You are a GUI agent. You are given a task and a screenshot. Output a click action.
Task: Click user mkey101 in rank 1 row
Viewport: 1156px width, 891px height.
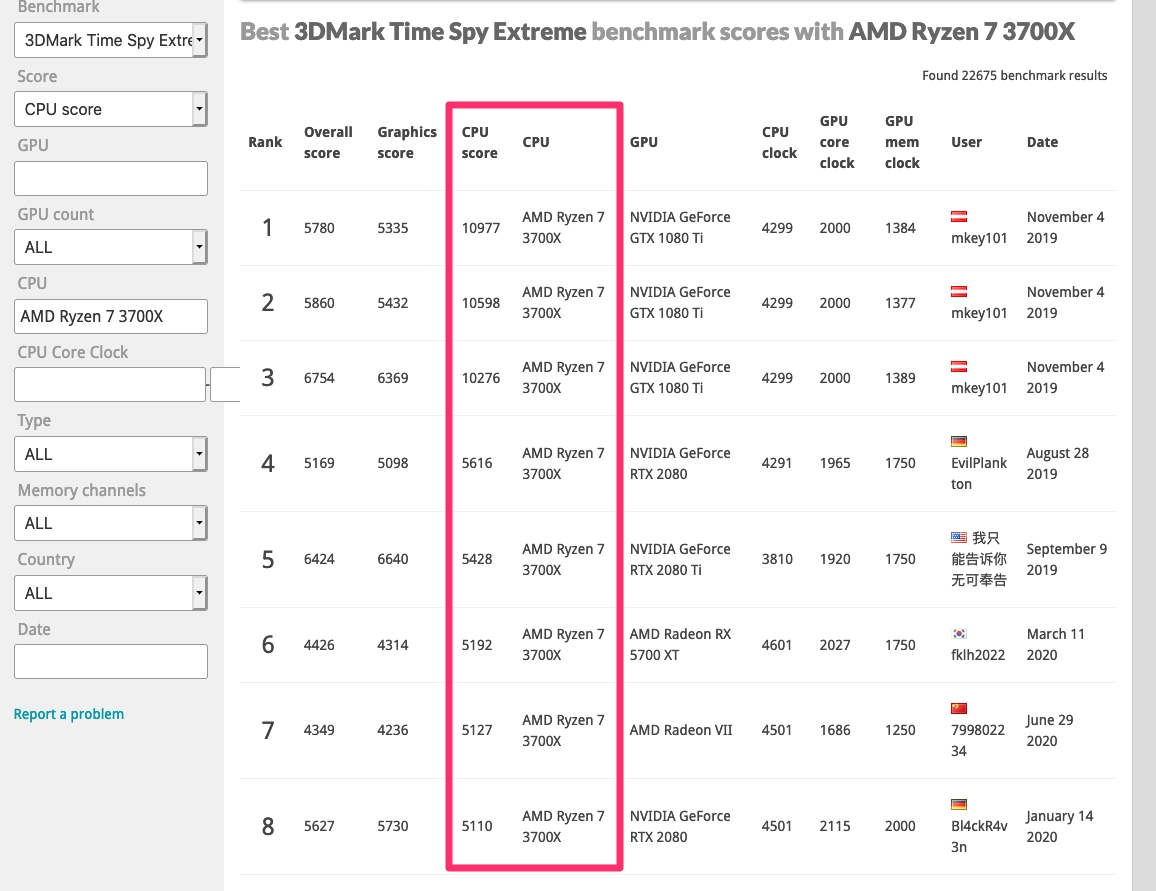click(x=979, y=238)
